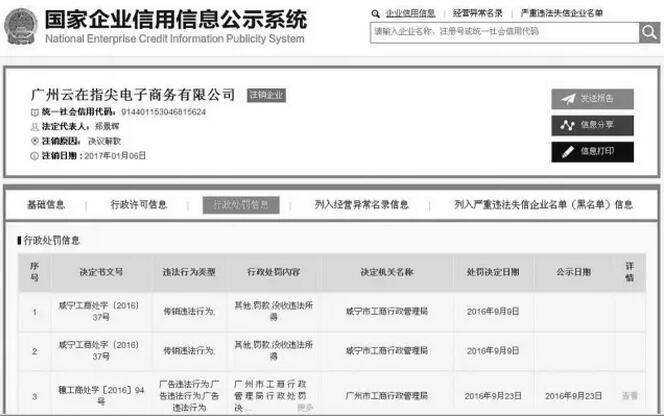The height and width of the screenshot is (418, 664).
Task: Click the 2016年9月9日 date in row 2
Action: (x=493, y=351)
